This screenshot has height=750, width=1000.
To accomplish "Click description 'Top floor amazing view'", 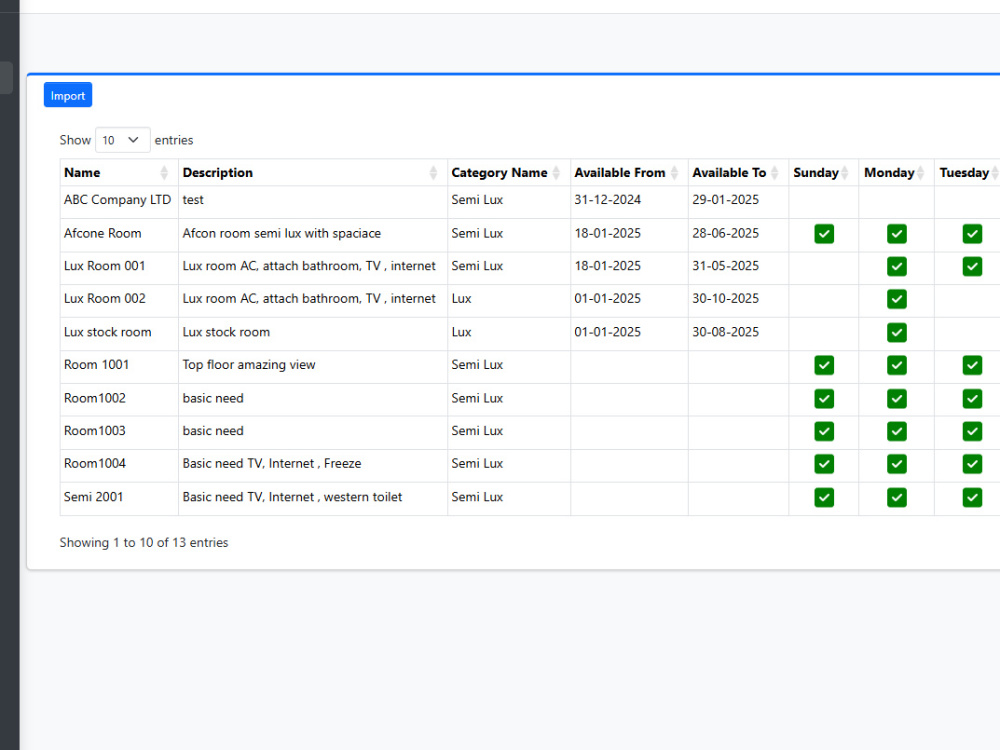I will [249, 365].
